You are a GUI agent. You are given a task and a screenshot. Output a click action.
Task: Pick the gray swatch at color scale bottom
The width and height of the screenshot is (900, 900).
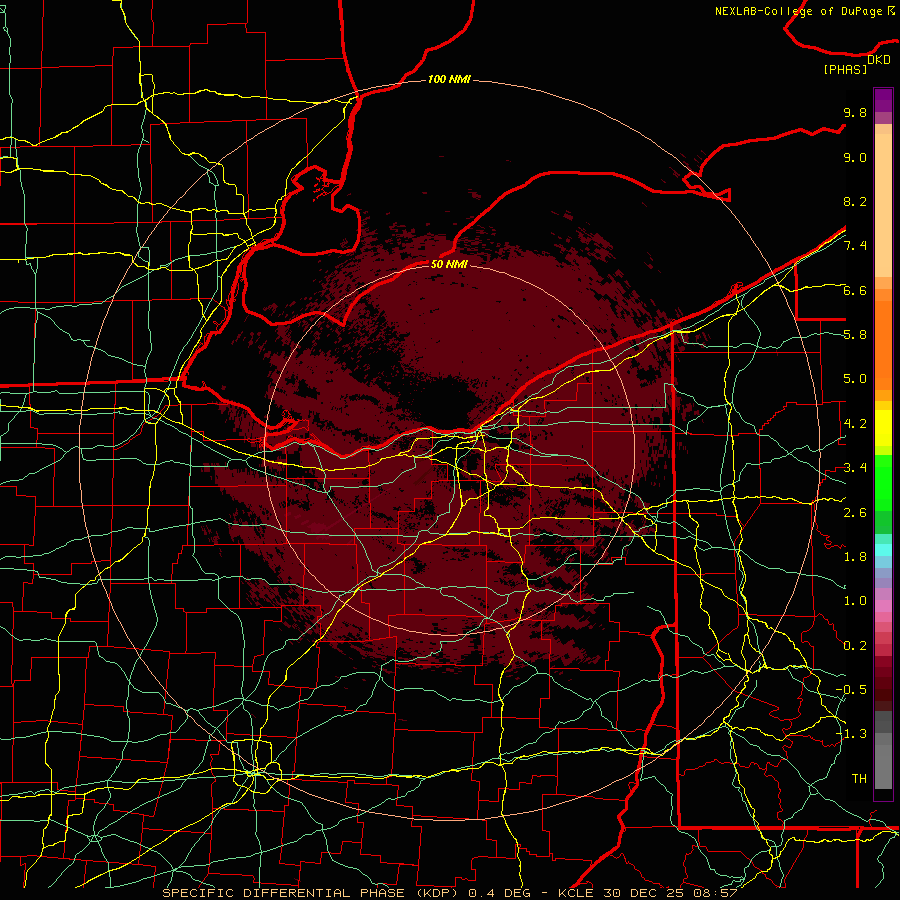point(883,769)
